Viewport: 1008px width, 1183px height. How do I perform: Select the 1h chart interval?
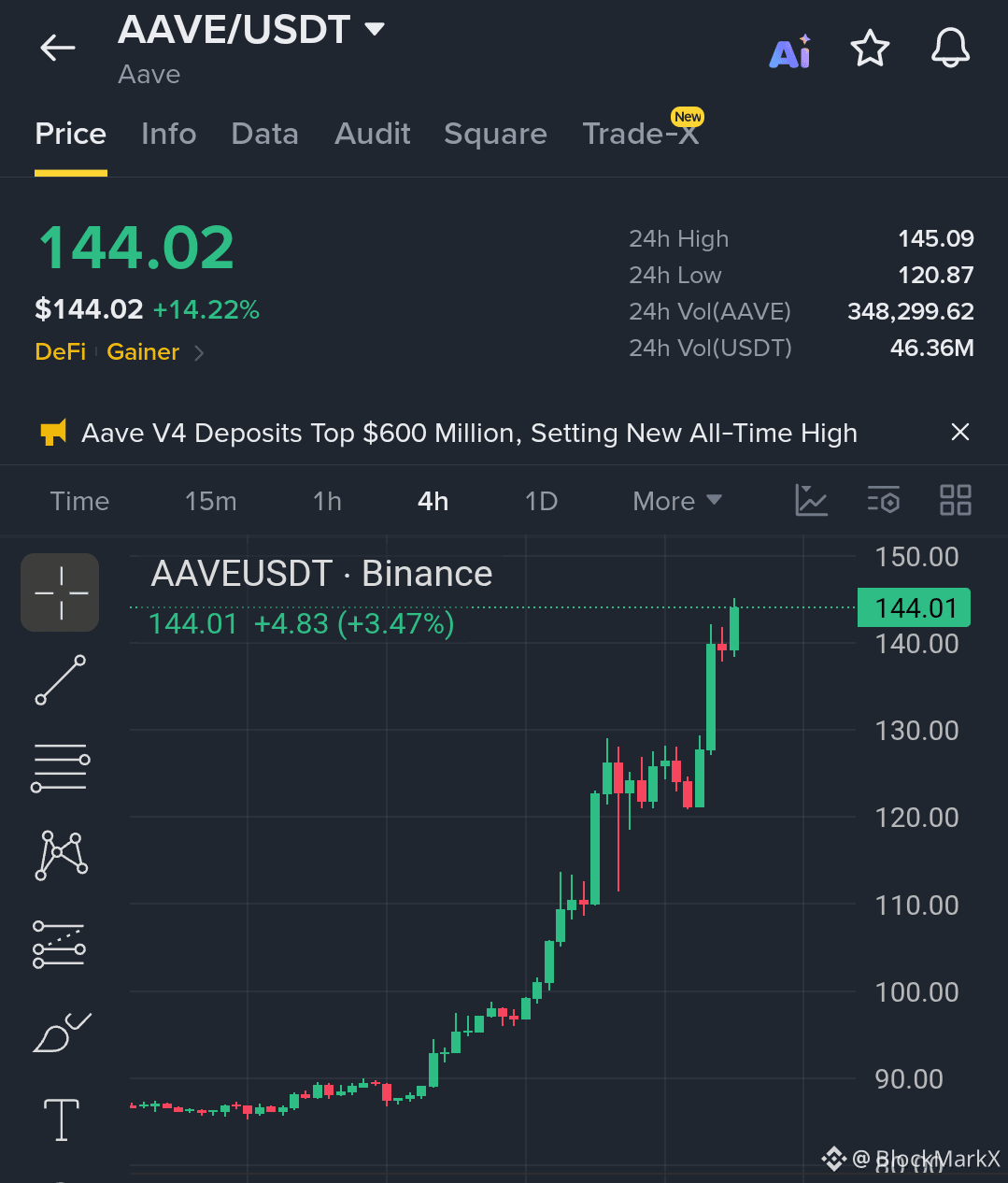(328, 501)
